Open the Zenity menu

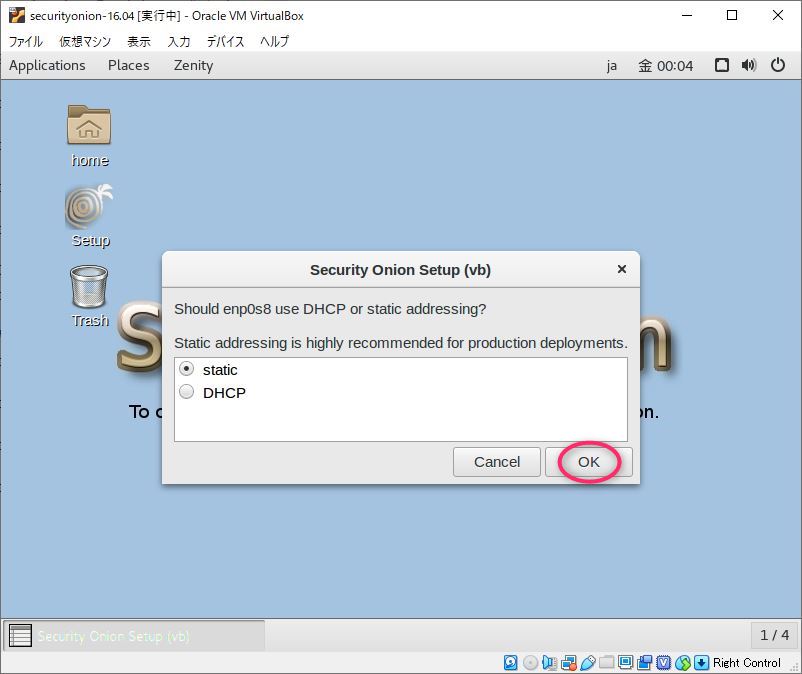click(193, 65)
